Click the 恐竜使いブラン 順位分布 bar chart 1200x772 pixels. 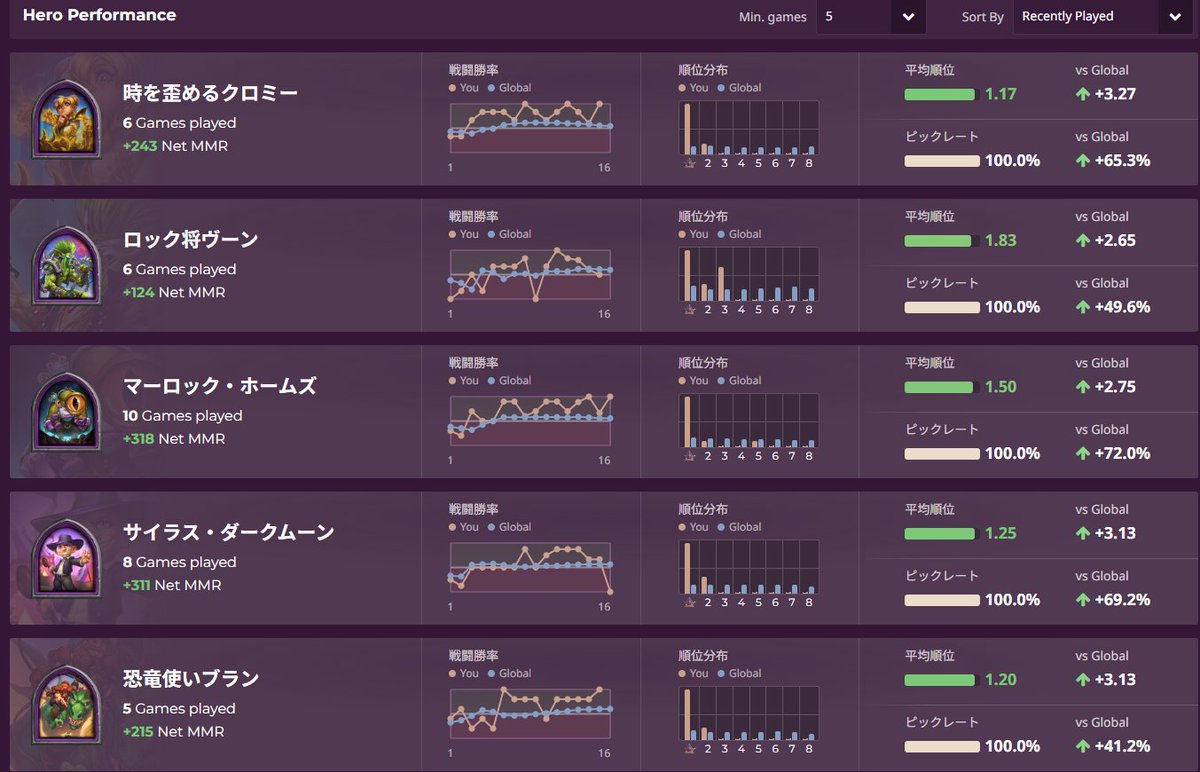(x=748, y=714)
